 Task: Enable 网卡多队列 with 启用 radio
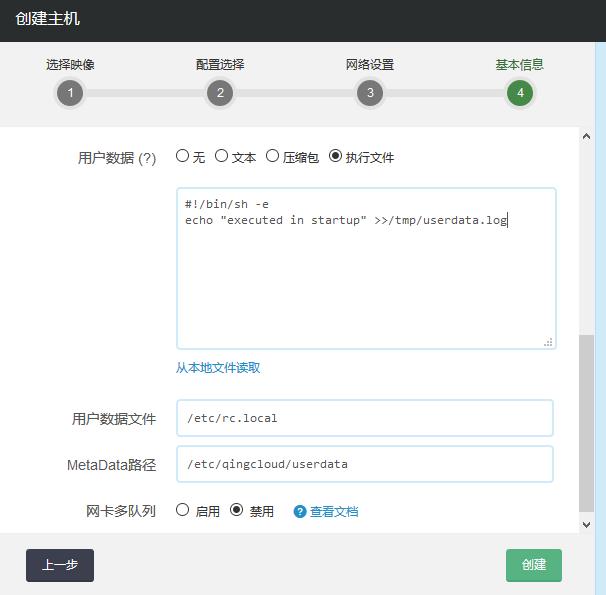point(182,510)
